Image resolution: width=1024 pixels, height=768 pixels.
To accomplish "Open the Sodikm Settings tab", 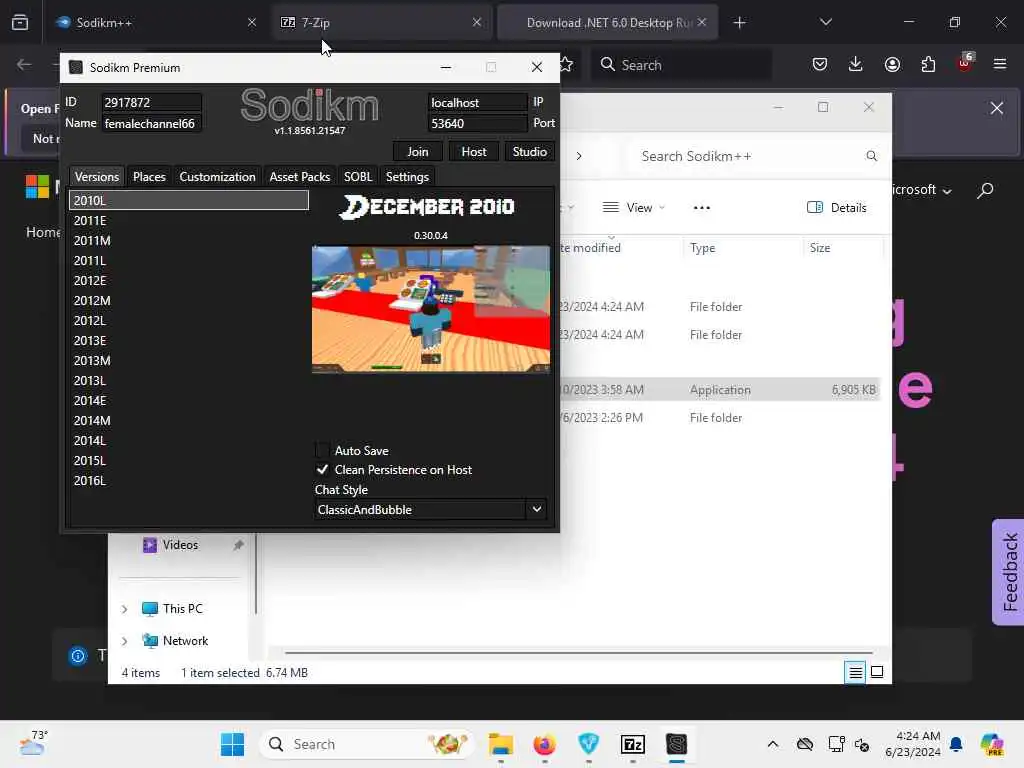I will (407, 176).
